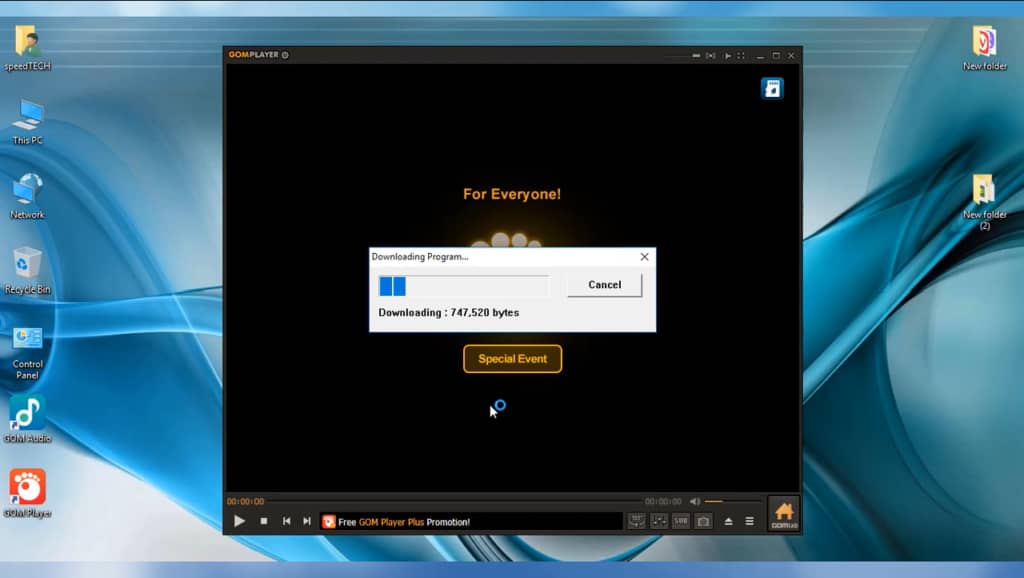Select the Recycle Bin desktop icon

[27, 270]
